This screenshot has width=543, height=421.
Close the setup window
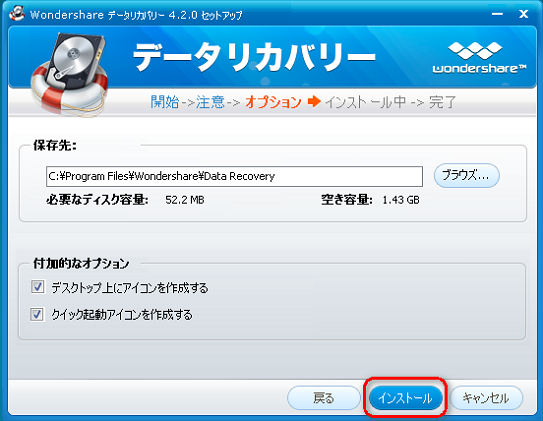[x=524, y=14]
